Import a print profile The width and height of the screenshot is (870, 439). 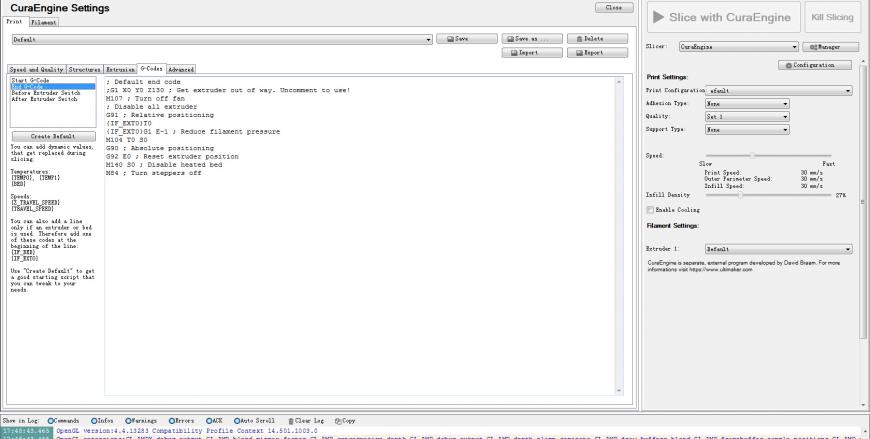point(532,53)
